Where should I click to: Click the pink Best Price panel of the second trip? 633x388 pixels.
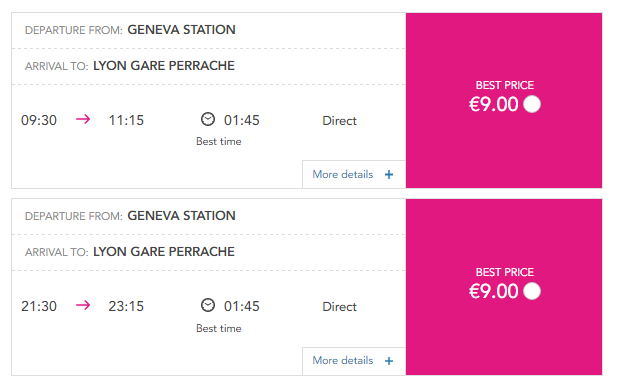point(504,287)
